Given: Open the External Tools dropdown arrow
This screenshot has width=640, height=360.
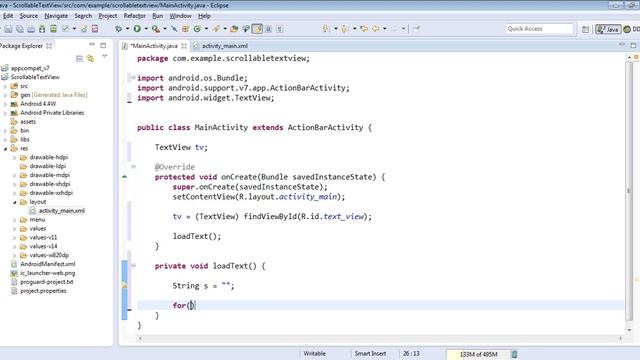Looking at the screenshot, I should click(164, 29).
